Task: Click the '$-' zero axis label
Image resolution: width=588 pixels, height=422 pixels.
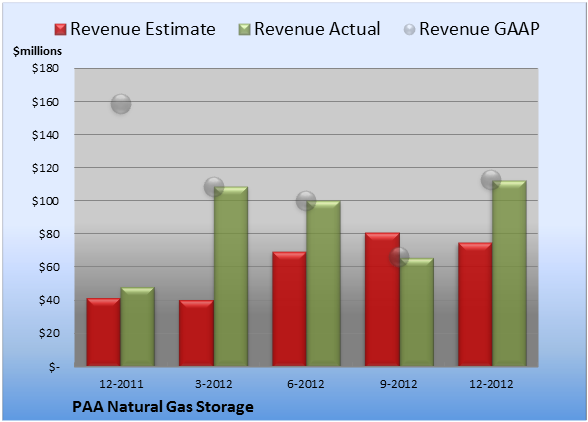Action: pyautogui.click(x=54, y=366)
